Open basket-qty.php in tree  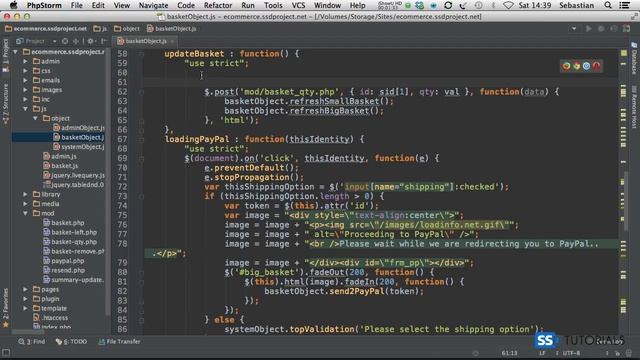[70, 242]
